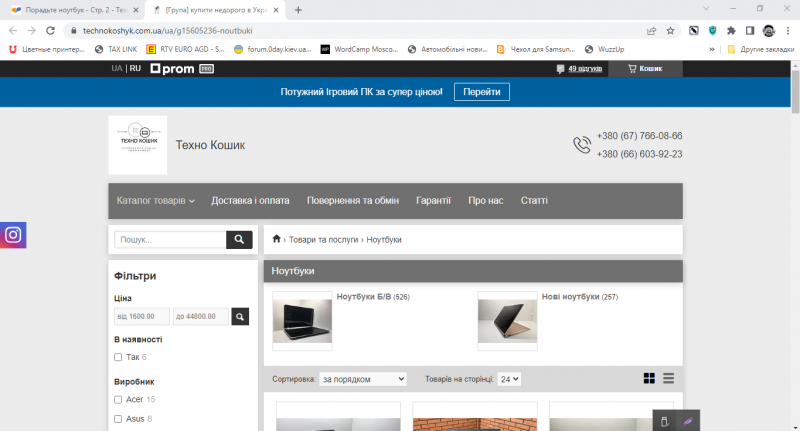This screenshot has width=800, height=431.
Task: Open Статті menu item
Action: (x=534, y=200)
